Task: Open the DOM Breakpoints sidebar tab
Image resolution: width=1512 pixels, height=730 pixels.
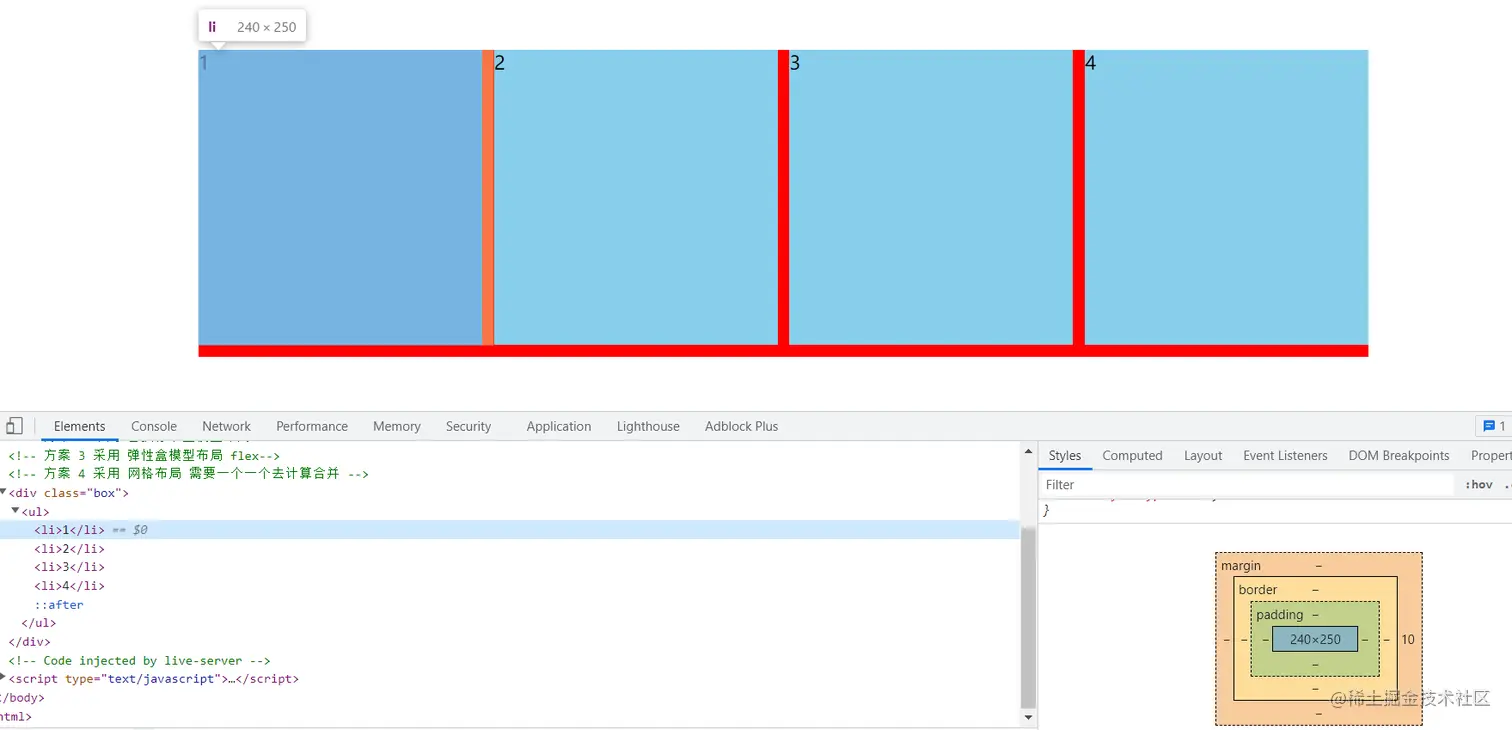Action: point(1398,456)
